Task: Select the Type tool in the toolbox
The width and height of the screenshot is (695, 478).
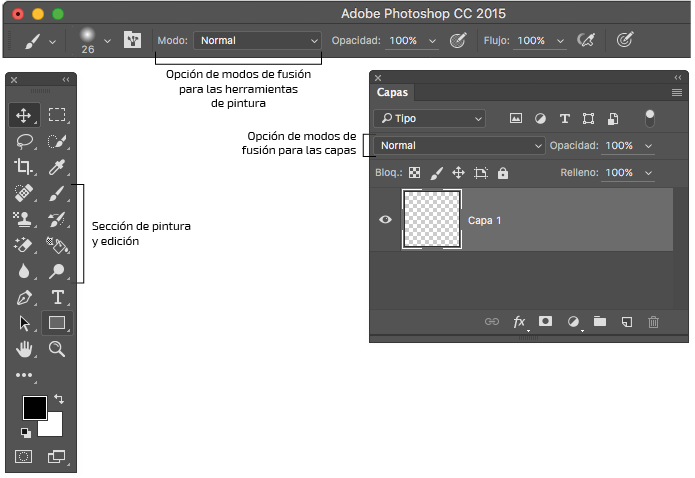Action: (x=58, y=297)
